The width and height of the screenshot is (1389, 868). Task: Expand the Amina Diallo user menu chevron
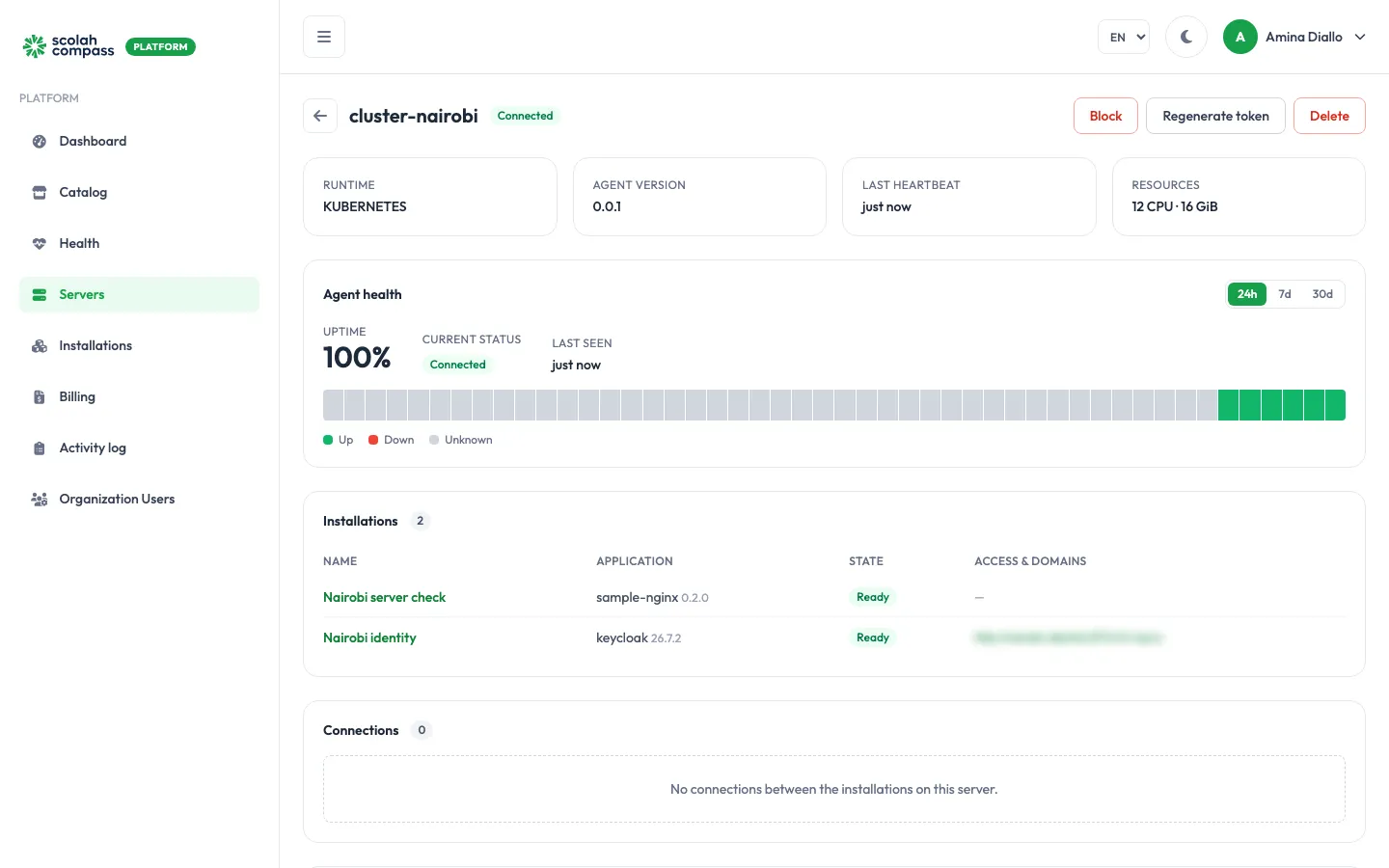click(x=1360, y=37)
